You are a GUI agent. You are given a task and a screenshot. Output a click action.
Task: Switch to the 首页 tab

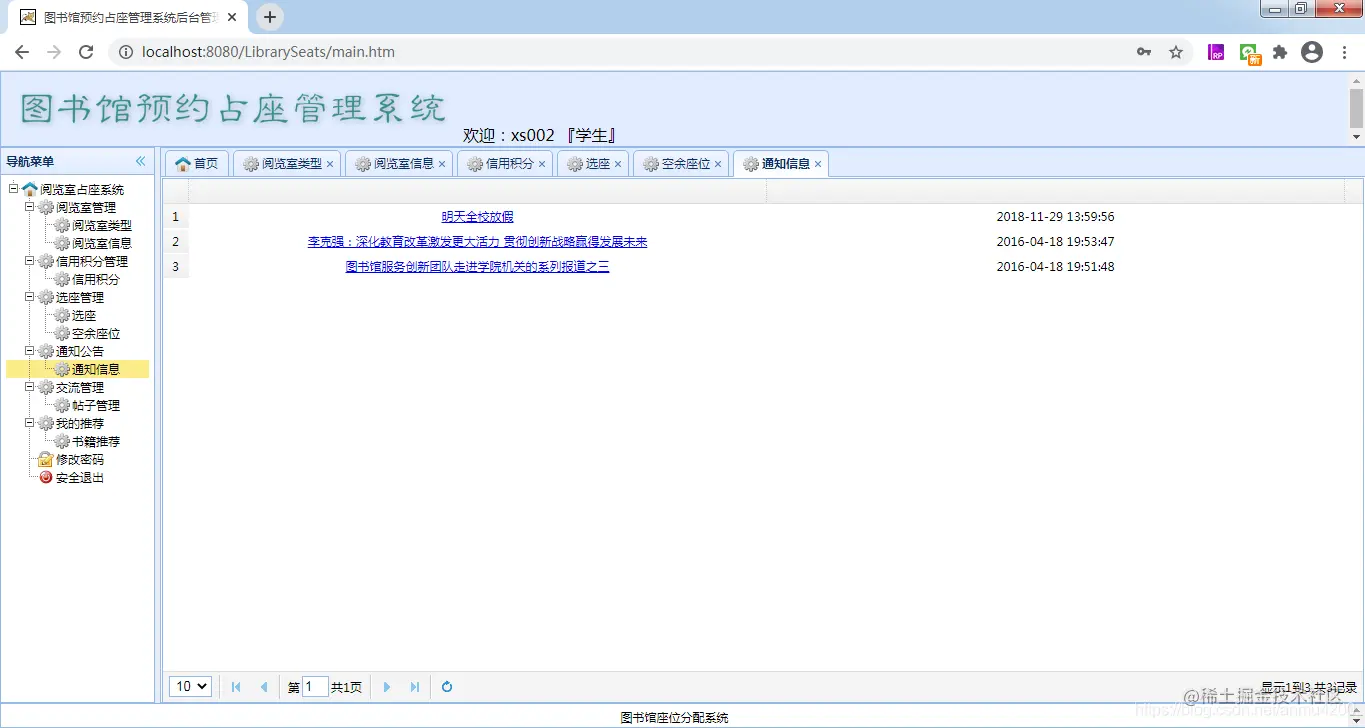(197, 164)
